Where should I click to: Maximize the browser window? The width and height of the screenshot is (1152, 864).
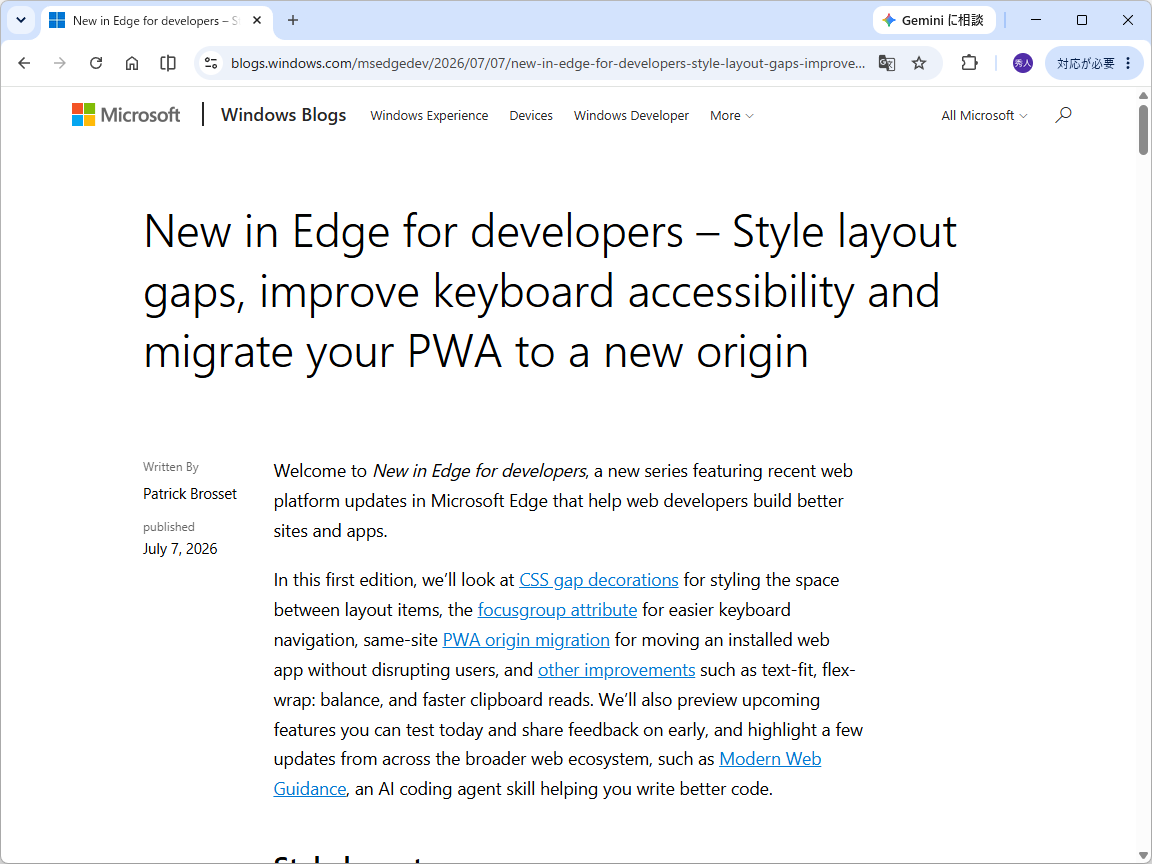click(1081, 21)
